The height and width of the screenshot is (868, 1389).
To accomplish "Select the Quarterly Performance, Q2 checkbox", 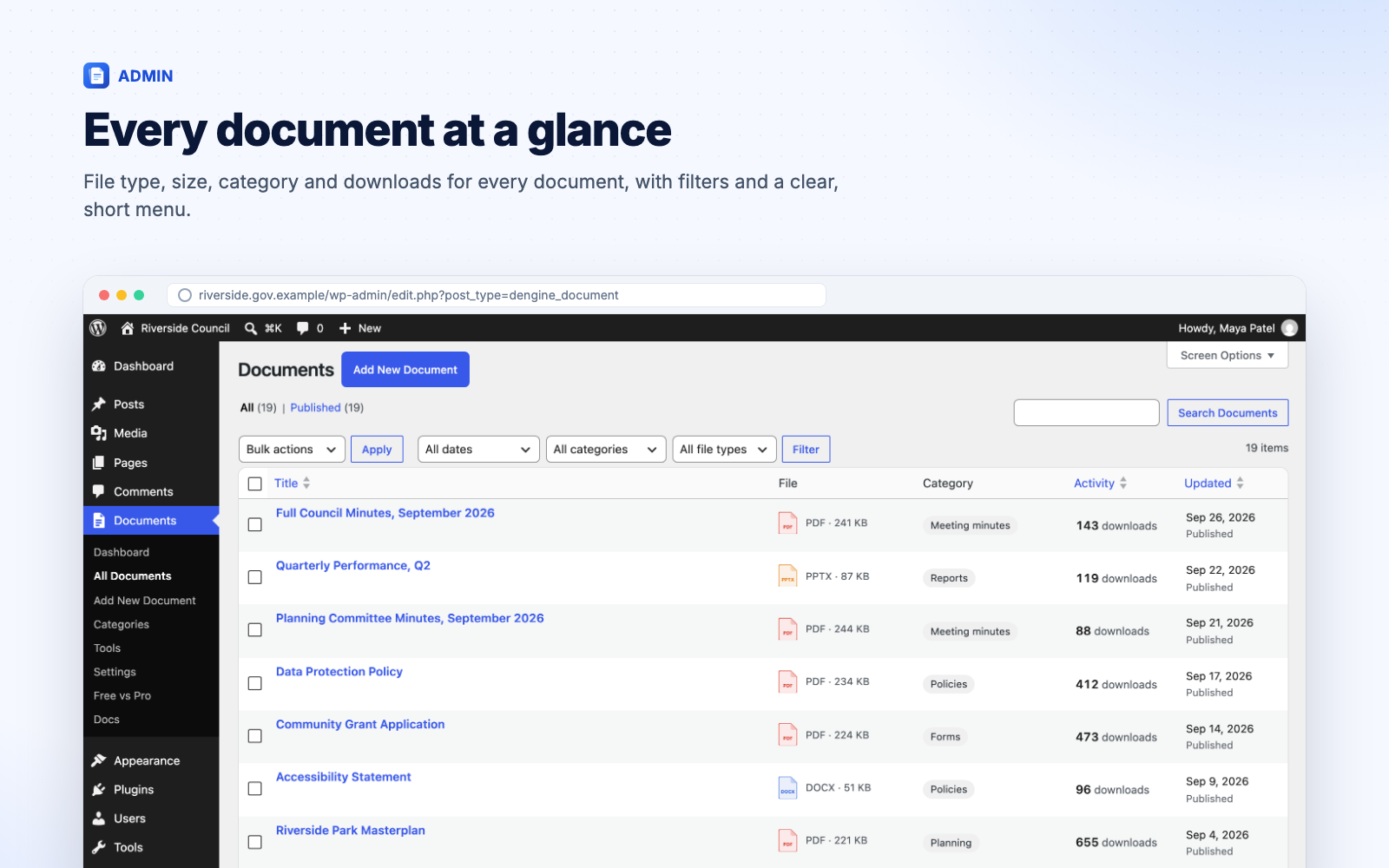I will tap(255, 577).
